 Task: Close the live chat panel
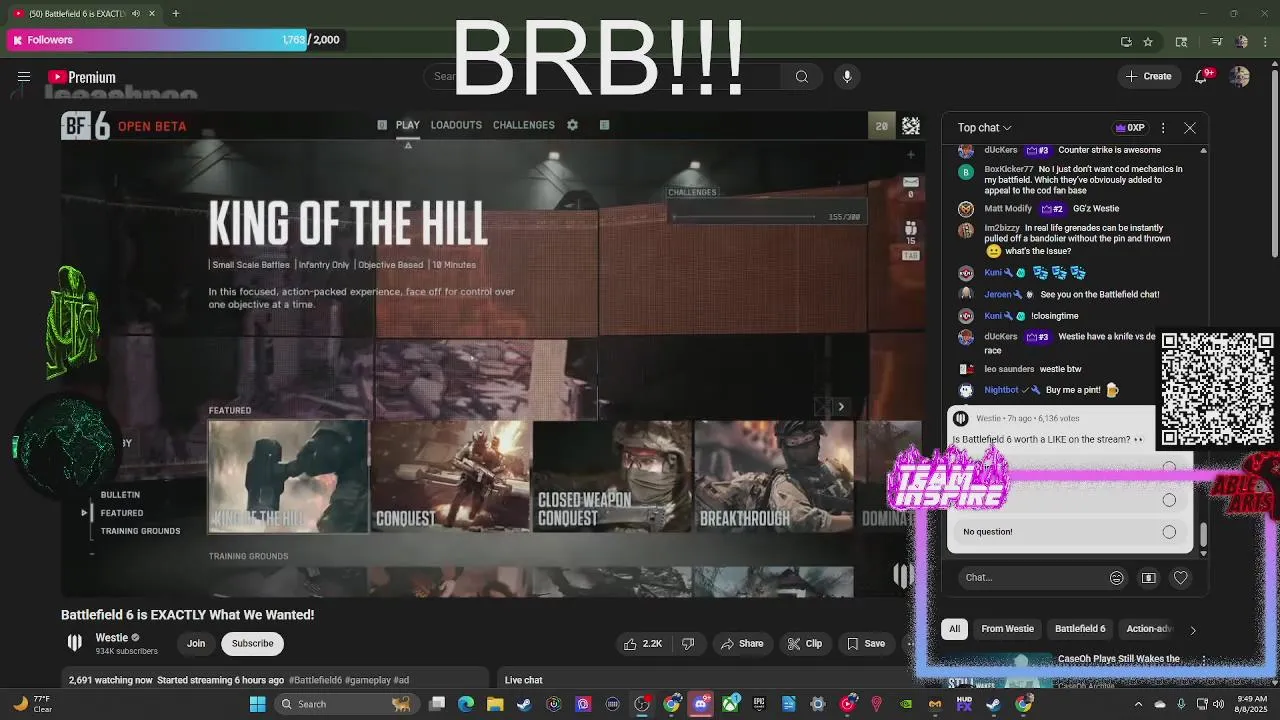(x=1190, y=128)
